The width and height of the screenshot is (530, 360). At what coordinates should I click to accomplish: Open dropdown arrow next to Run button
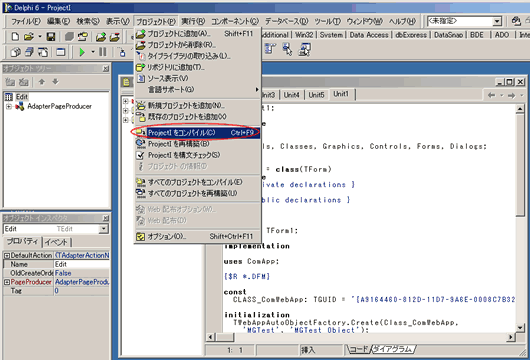(x=92, y=52)
